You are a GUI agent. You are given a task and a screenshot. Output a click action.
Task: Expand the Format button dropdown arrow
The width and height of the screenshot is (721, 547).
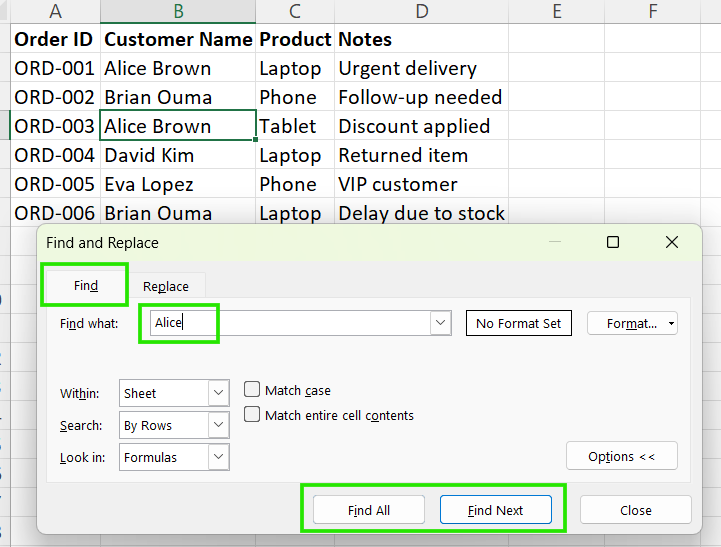[x=671, y=323]
